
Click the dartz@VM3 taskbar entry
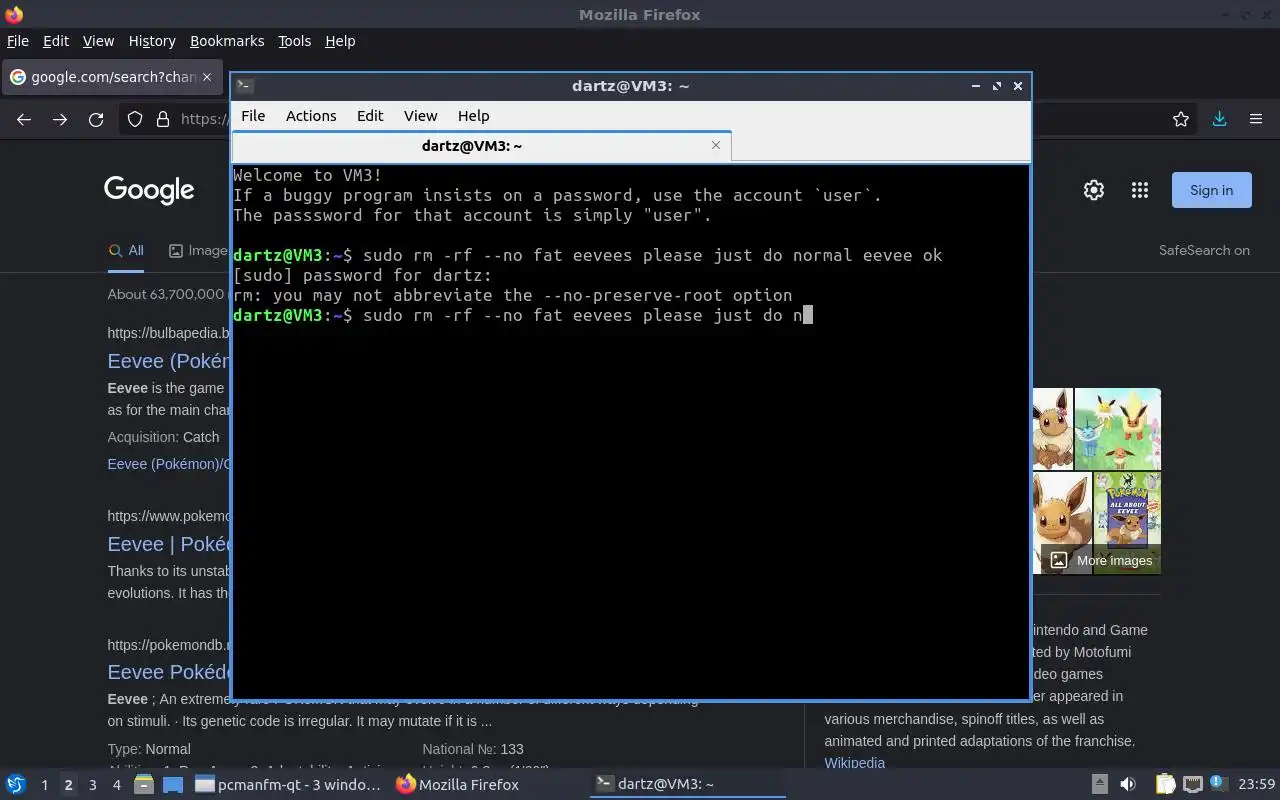click(x=688, y=785)
